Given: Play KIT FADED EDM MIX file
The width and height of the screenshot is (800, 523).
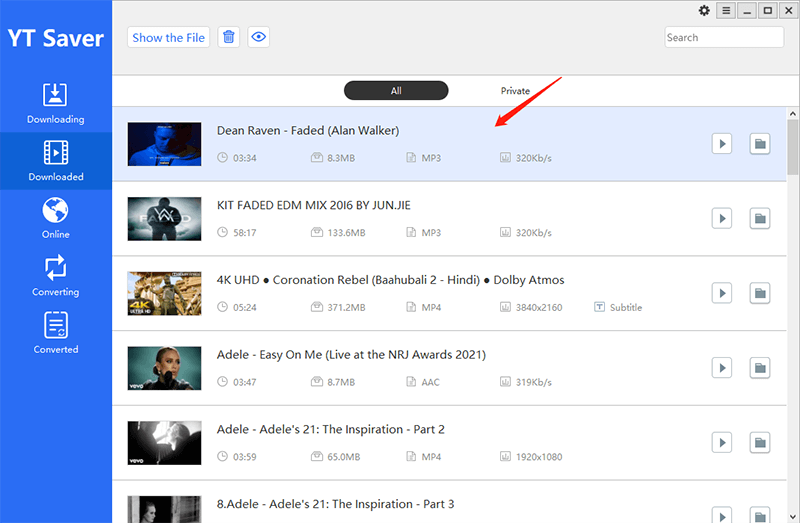Looking at the screenshot, I should click(722, 218).
